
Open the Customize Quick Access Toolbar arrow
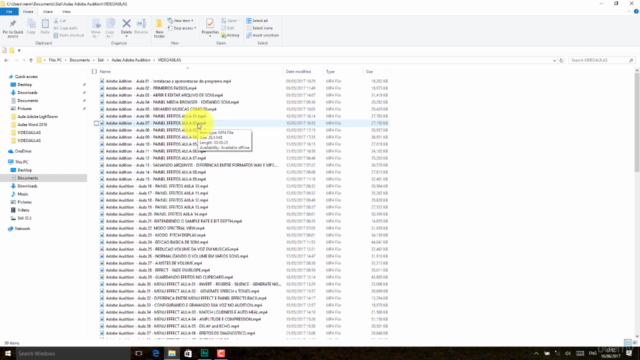pos(19,50)
